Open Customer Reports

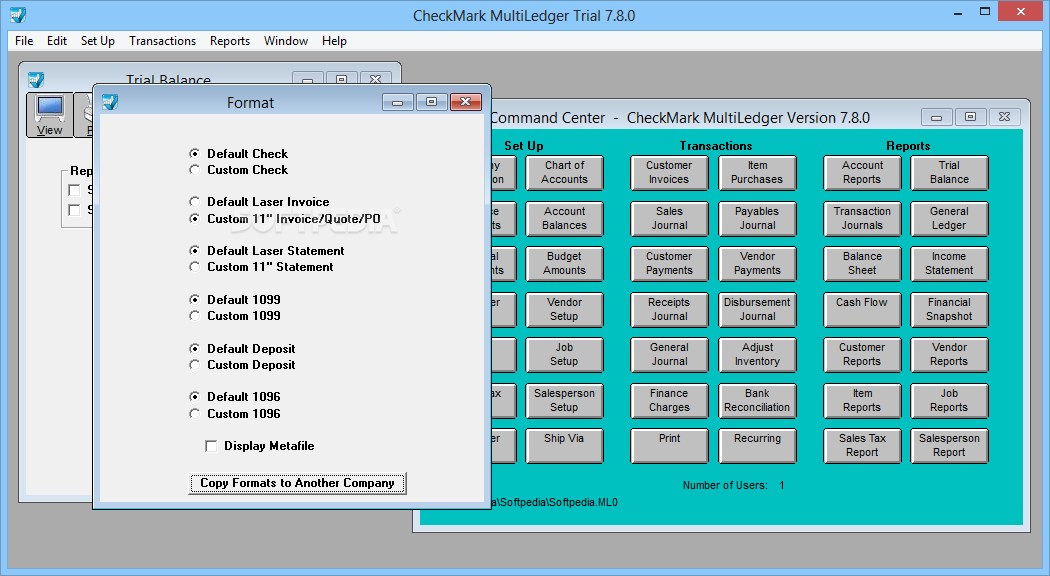pyautogui.click(x=862, y=355)
